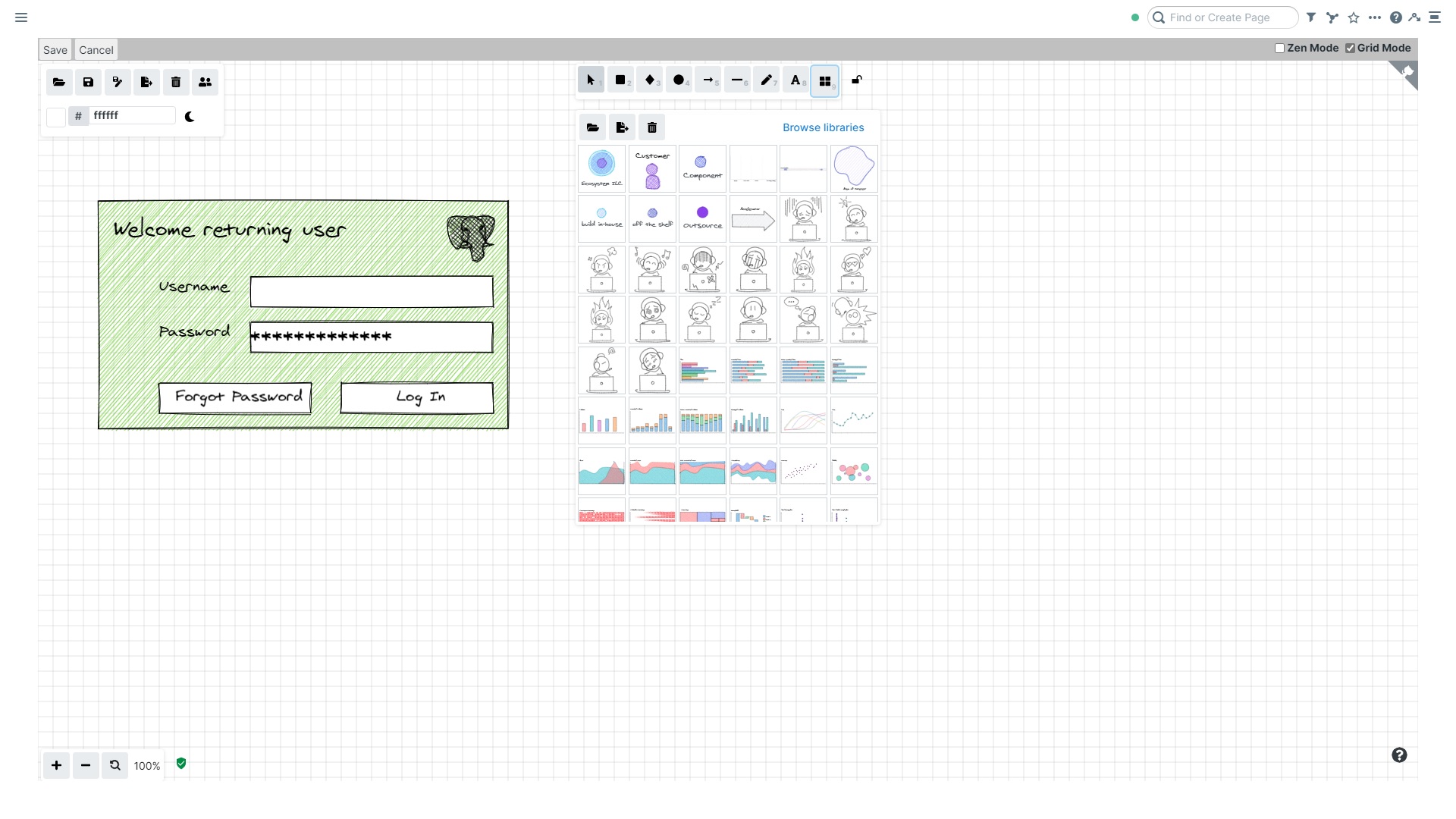Viewport: 1456px width, 819px height.
Task: Clear canvas with the trash icon
Action: [176, 83]
